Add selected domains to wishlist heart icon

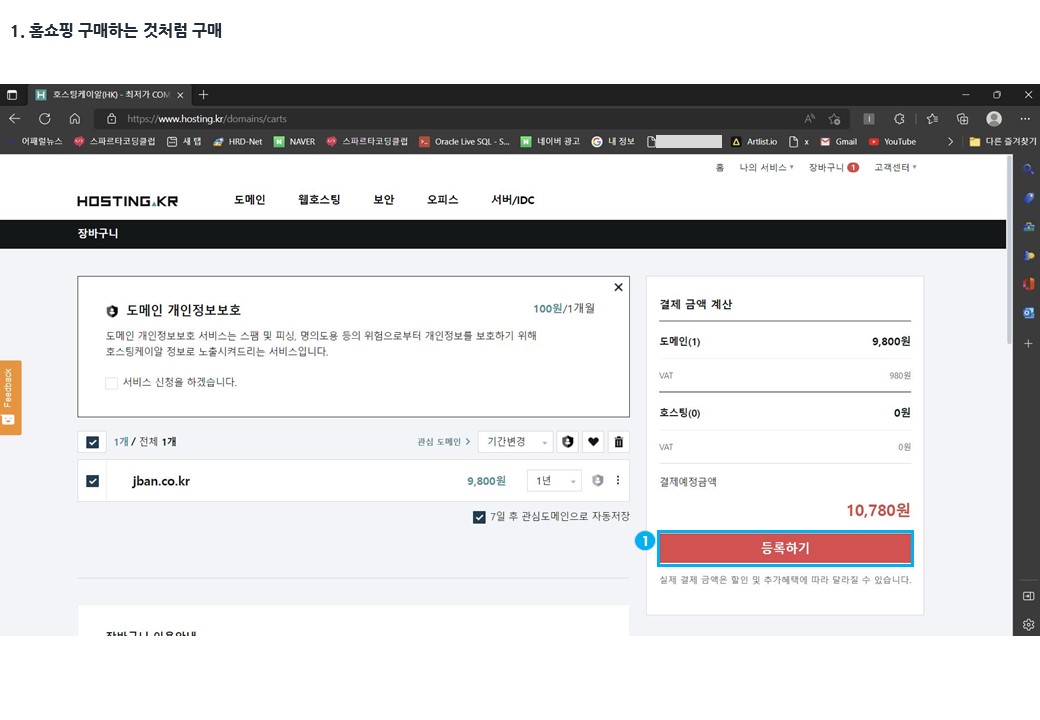[593, 442]
